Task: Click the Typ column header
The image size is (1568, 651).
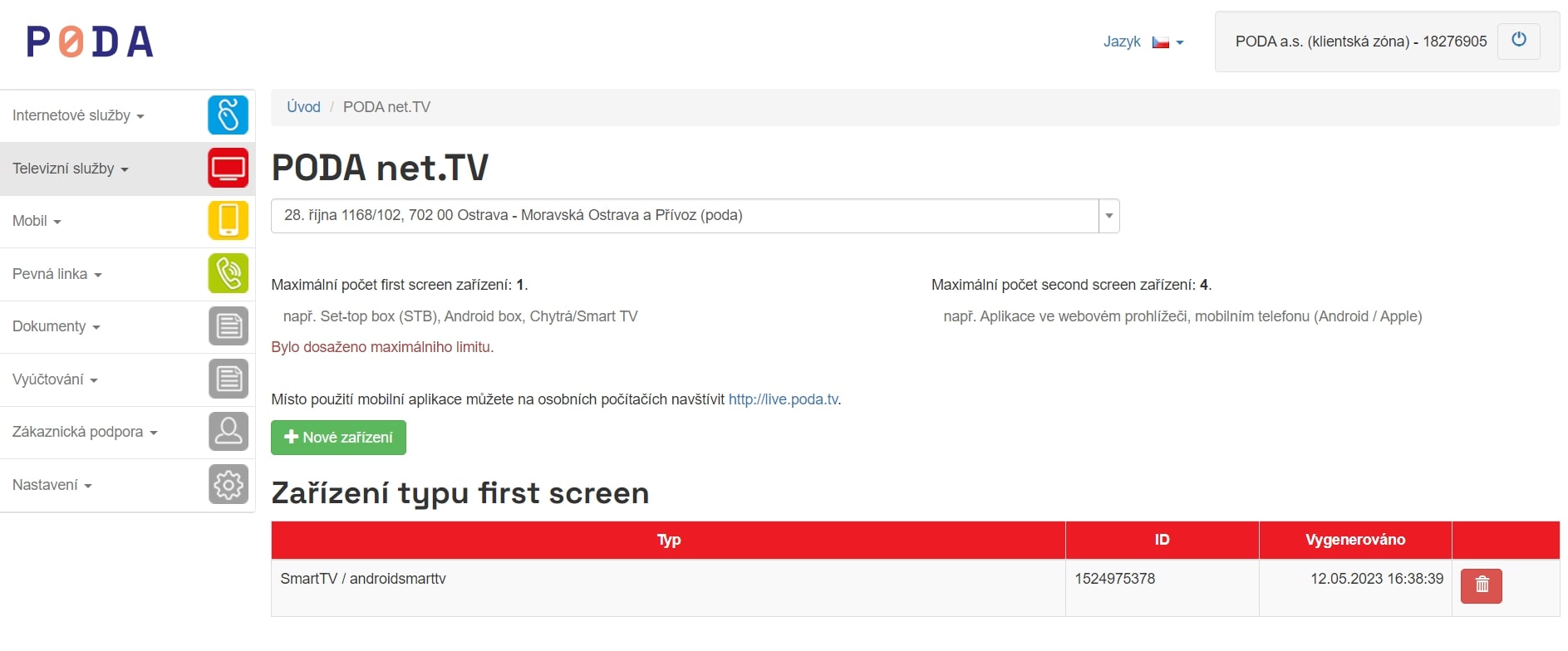Action: click(x=668, y=540)
